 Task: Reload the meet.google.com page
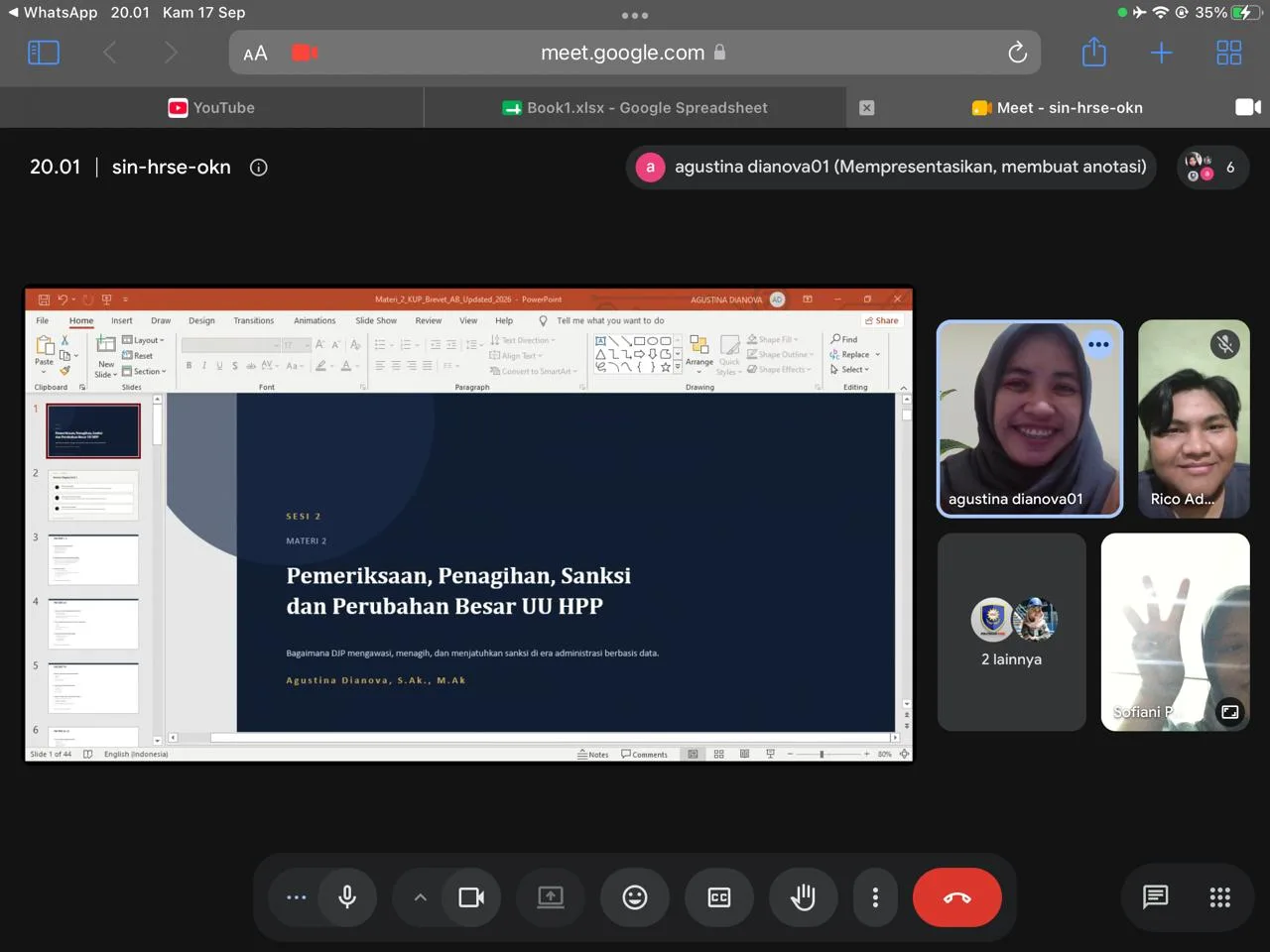pyautogui.click(x=1017, y=53)
